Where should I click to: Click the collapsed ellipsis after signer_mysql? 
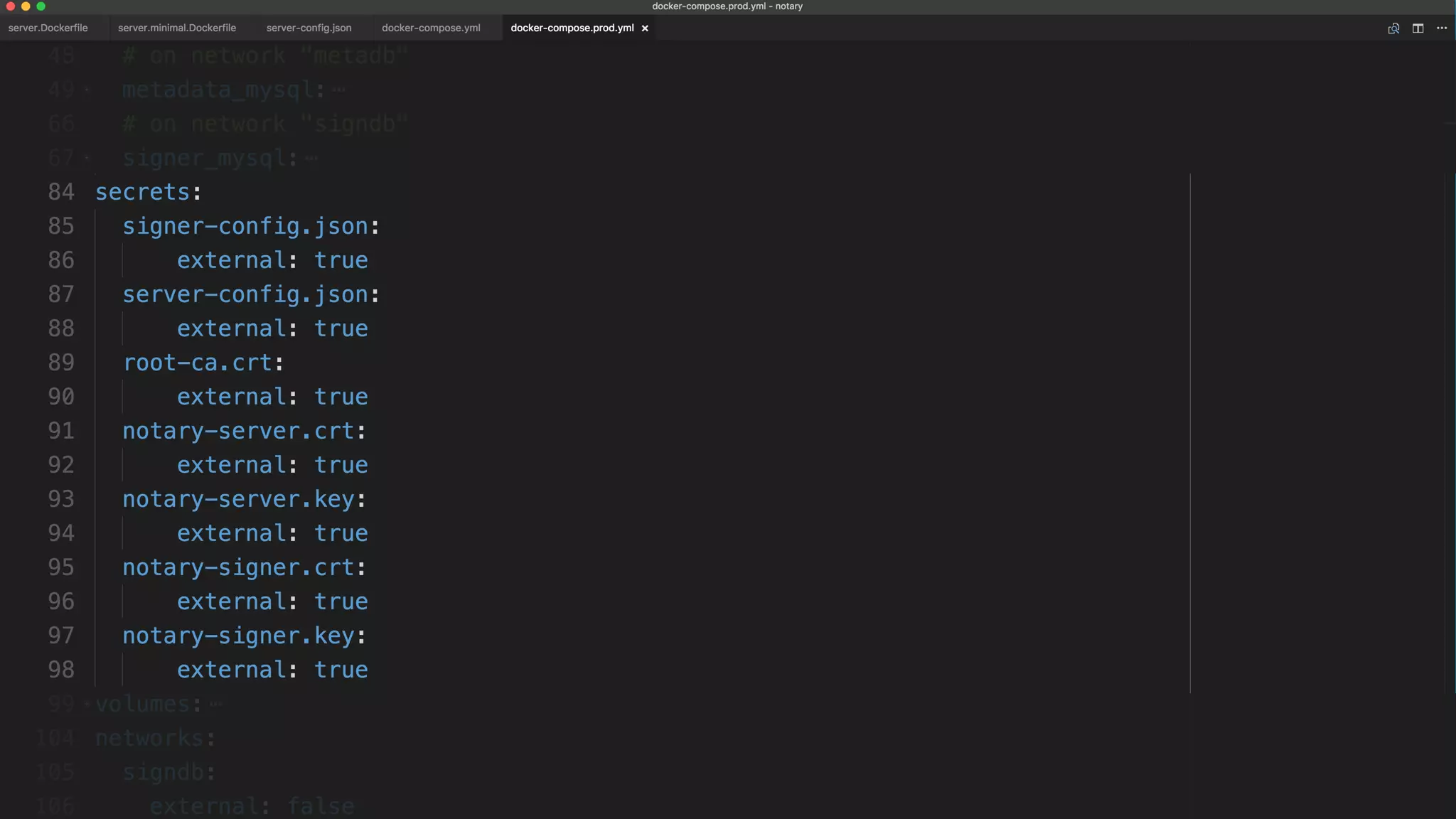(311, 158)
